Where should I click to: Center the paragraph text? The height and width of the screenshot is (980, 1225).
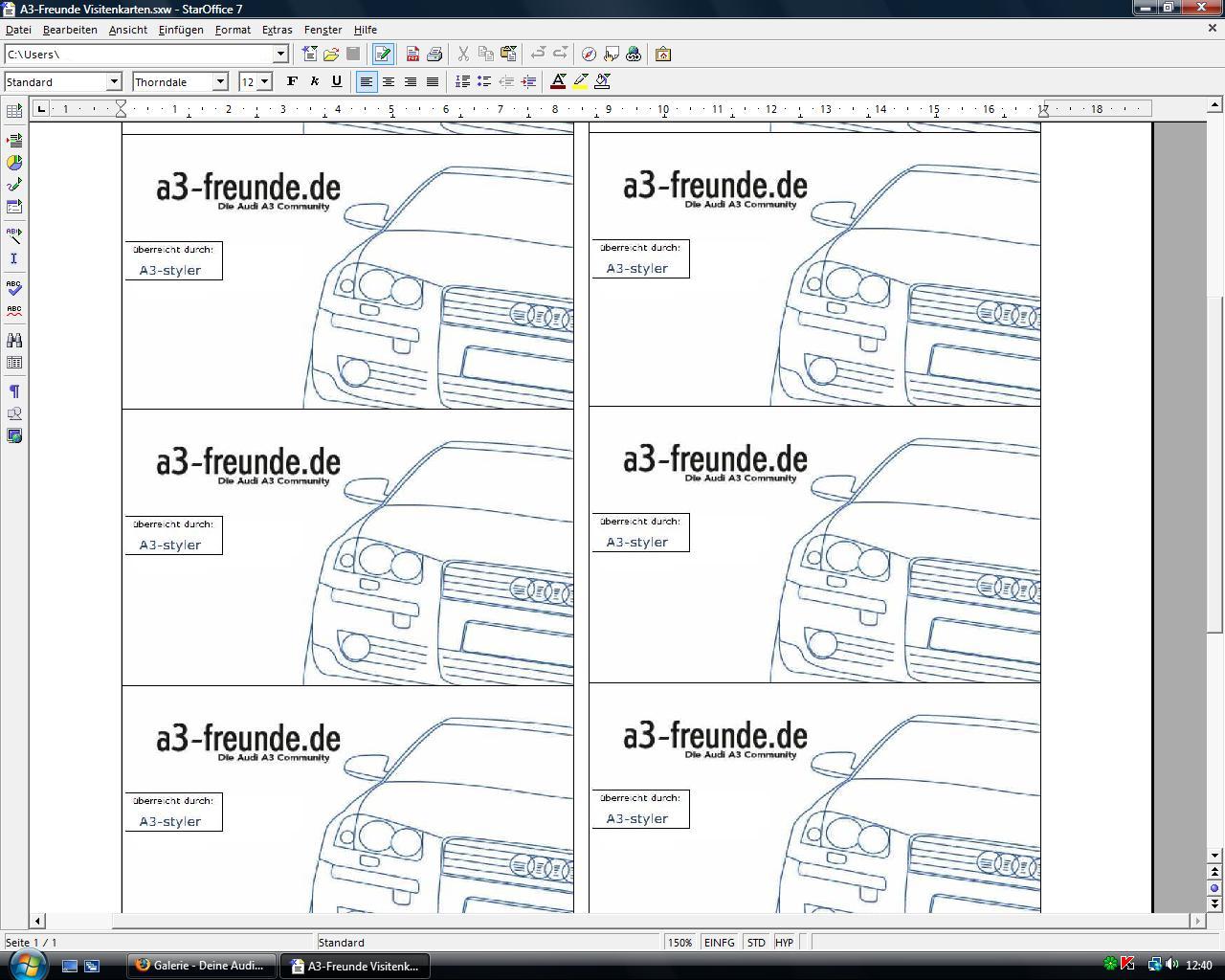pyautogui.click(x=389, y=82)
